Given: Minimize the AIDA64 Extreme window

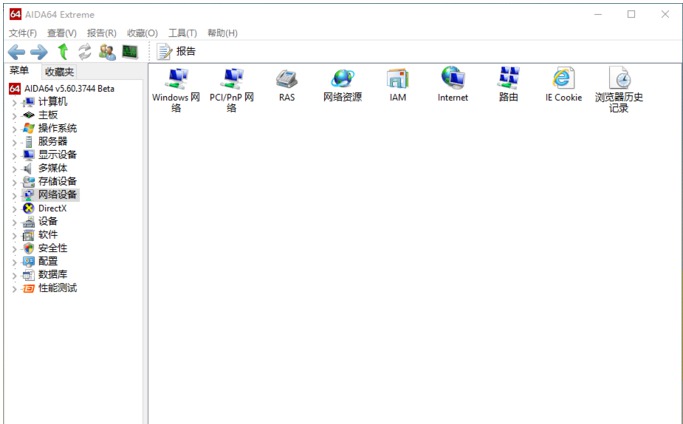Looking at the screenshot, I should click(x=598, y=14).
